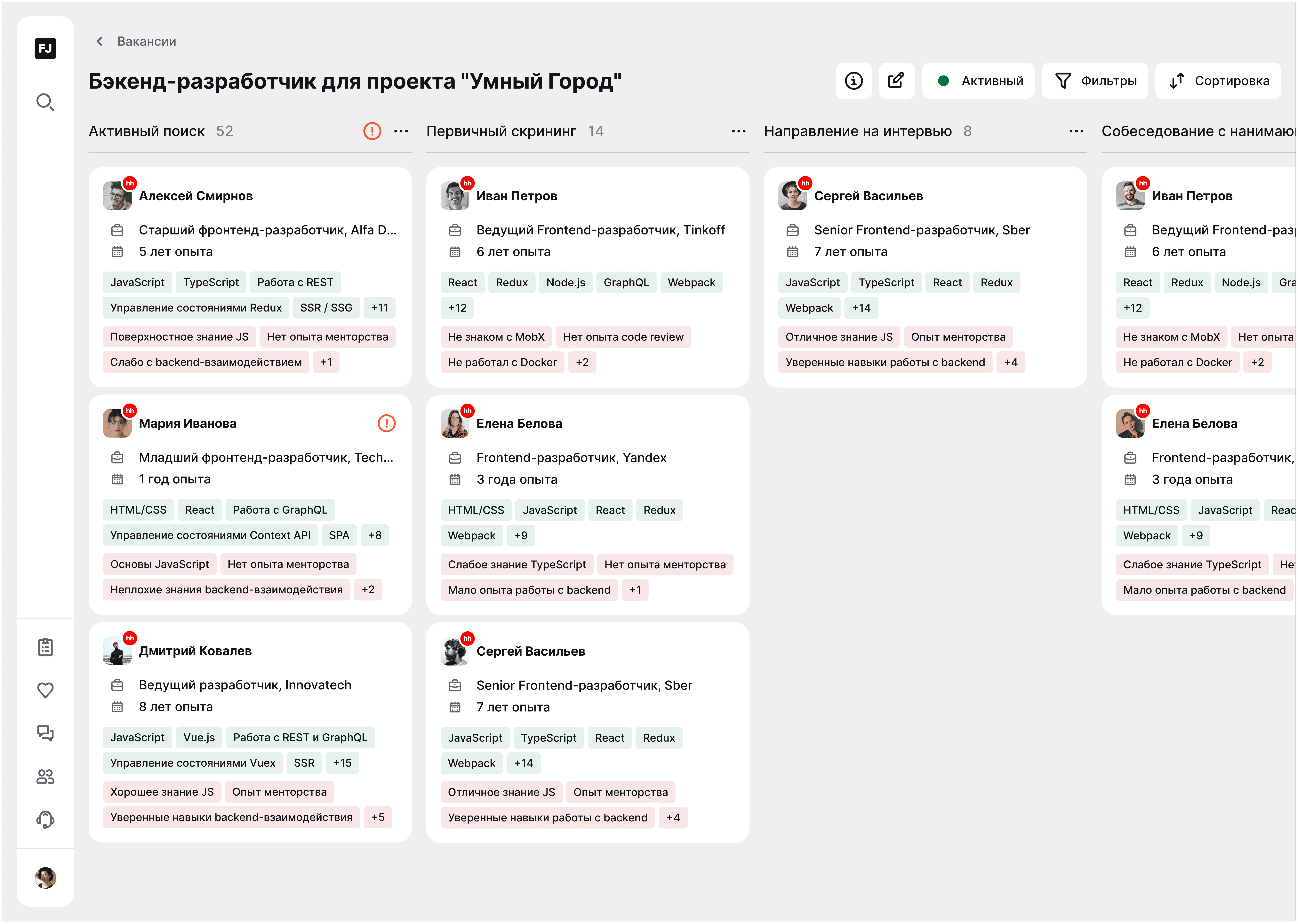
Task: Click user profile avatar at sidebar bottom
Action: click(x=45, y=878)
